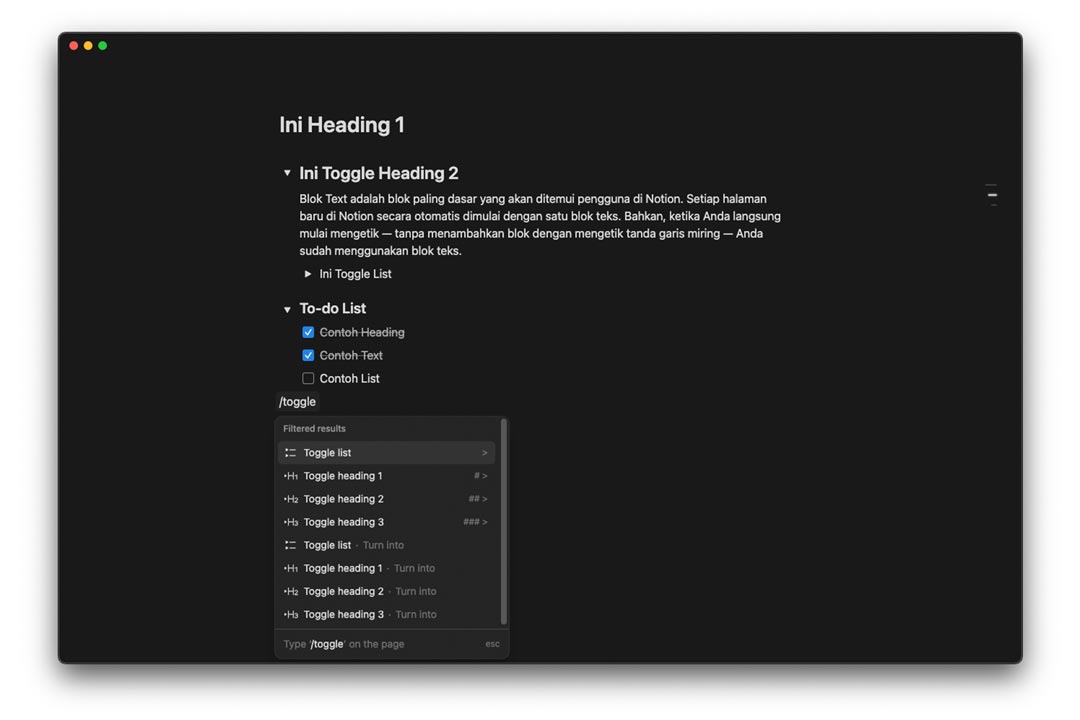The image size is (1080, 720).
Task: Click the Toggle list icon in first result
Action: (x=290, y=453)
